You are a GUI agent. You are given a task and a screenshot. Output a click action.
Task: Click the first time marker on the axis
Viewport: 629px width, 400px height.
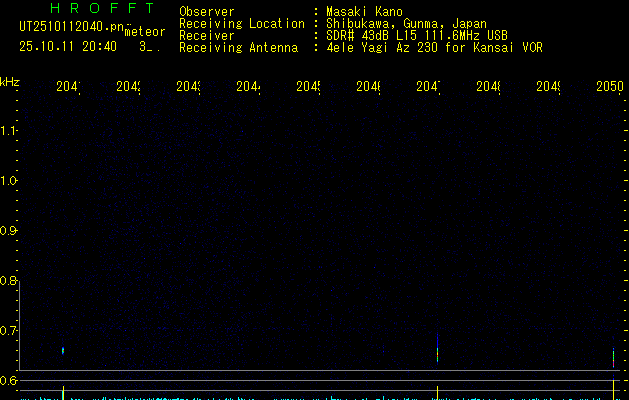(x=67, y=87)
